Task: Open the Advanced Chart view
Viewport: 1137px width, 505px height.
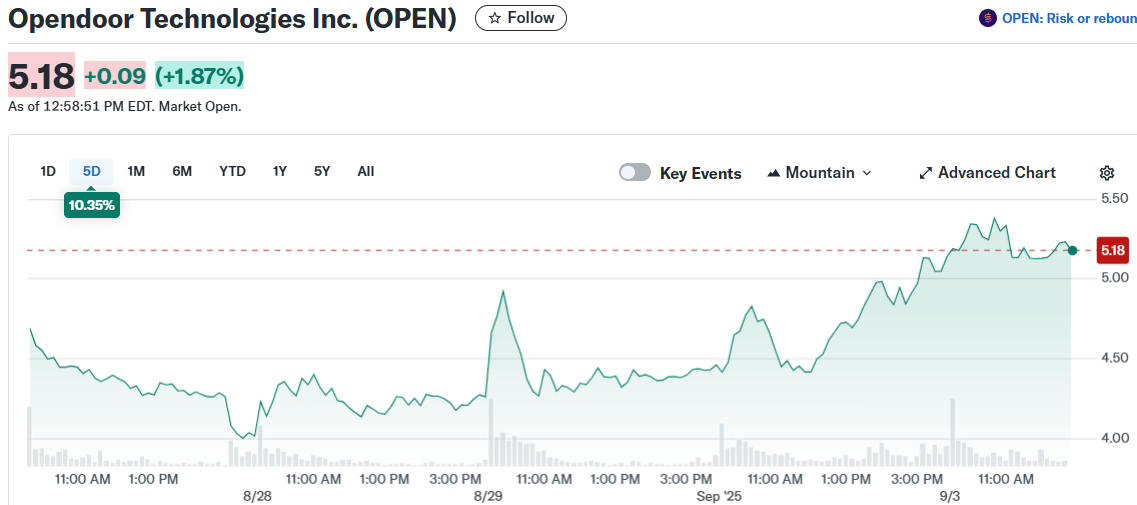Action: click(x=987, y=173)
